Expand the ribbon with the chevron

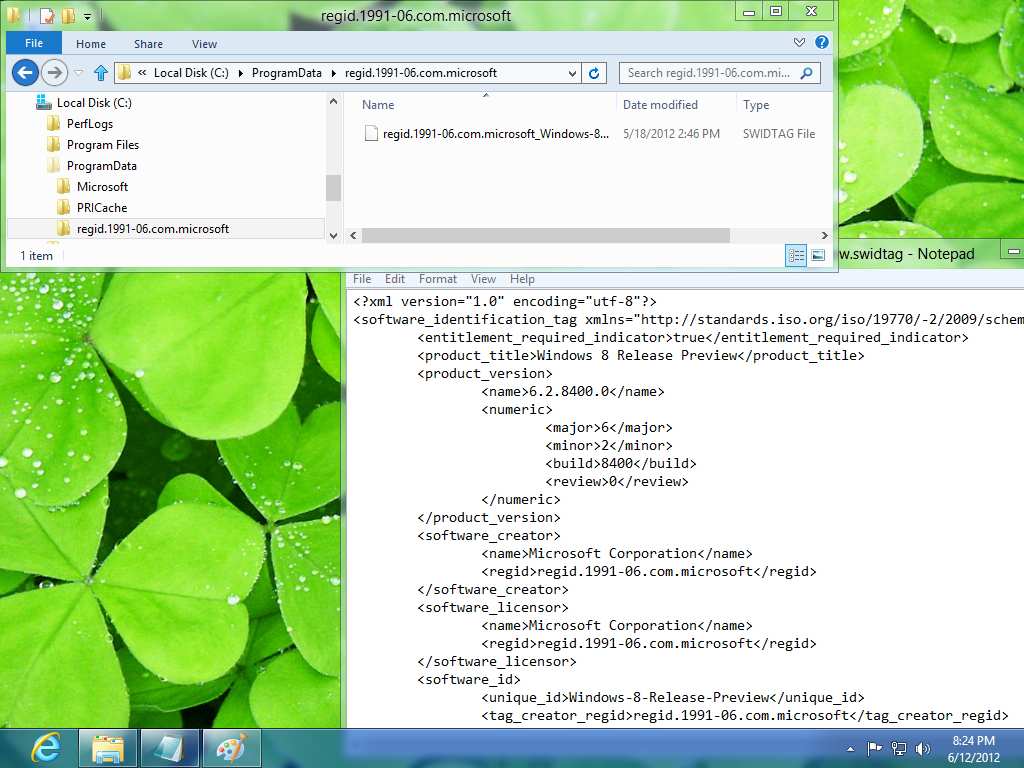pyautogui.click(x=799, y=42)
